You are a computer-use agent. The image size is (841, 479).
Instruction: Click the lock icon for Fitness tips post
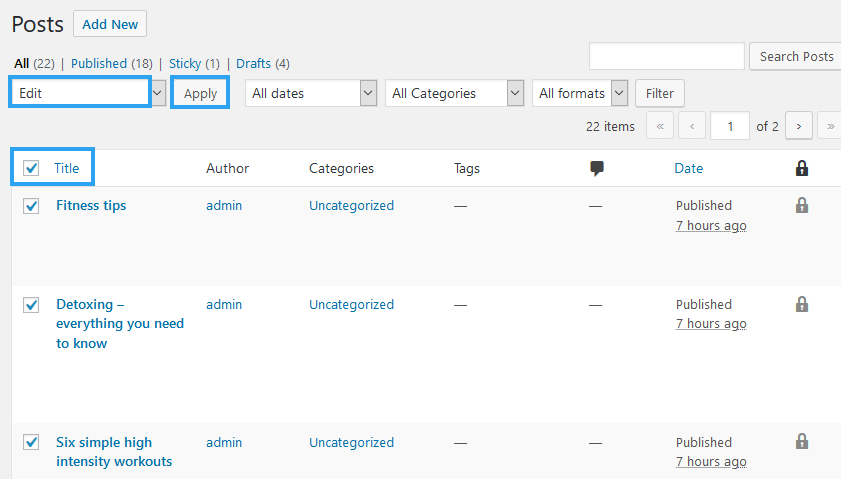click(x=801, y=205)
